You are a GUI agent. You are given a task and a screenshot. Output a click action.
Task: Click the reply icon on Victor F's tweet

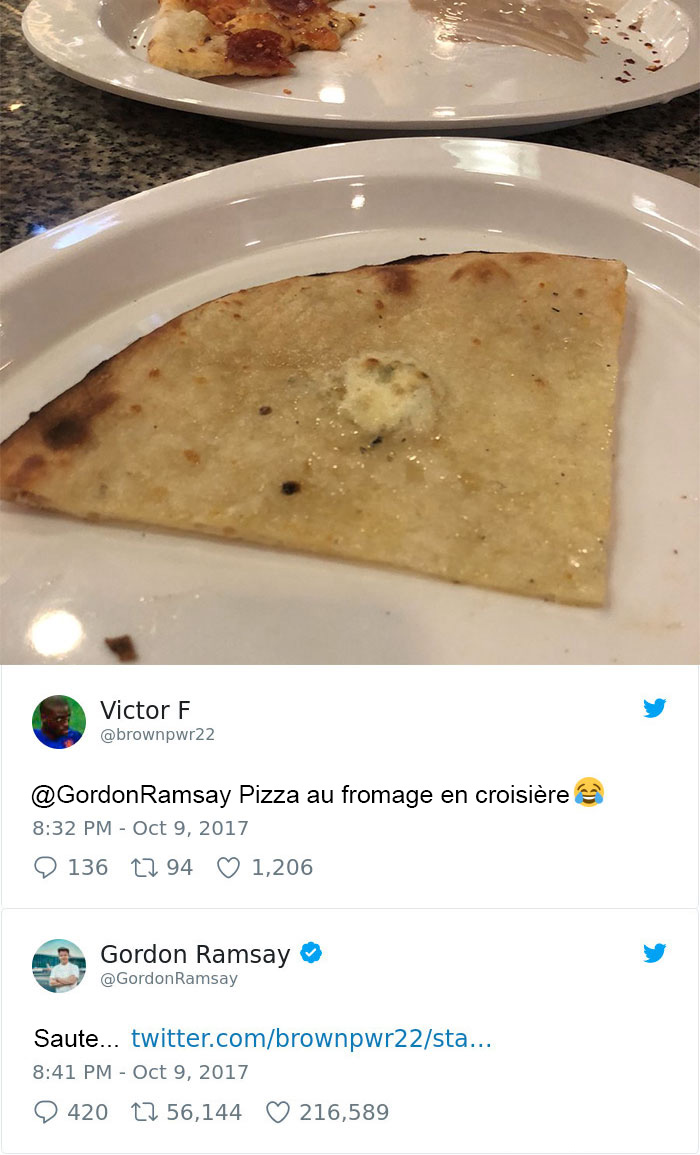click(46, 868)
